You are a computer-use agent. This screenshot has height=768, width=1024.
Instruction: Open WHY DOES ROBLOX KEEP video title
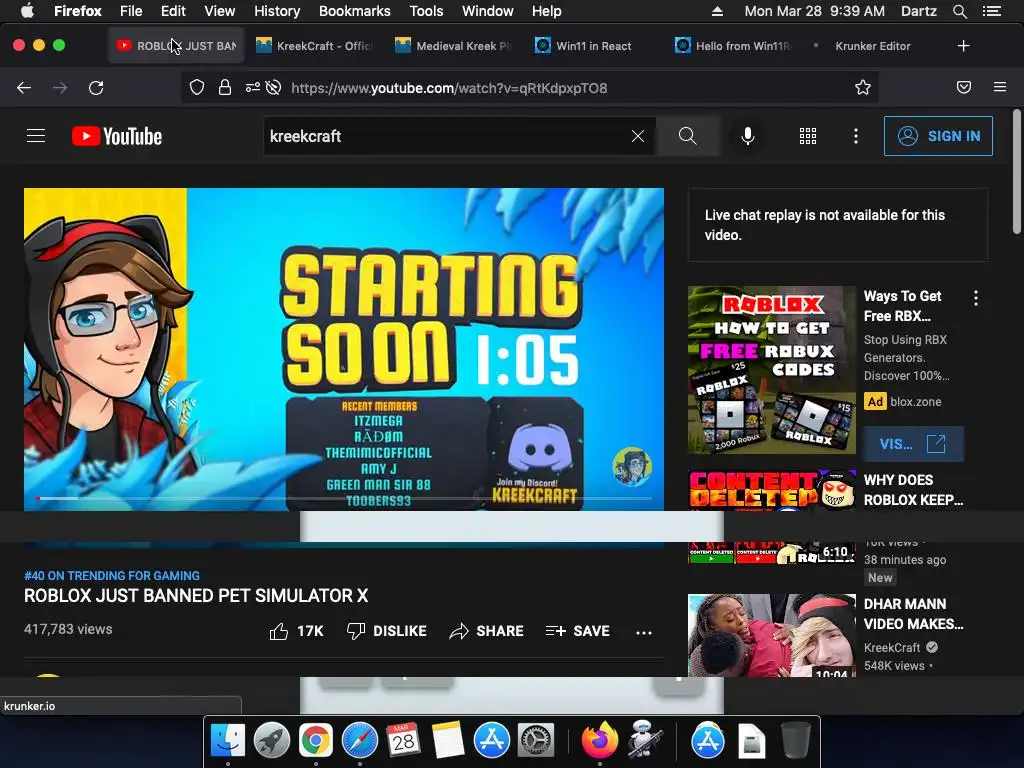point(913,490)
